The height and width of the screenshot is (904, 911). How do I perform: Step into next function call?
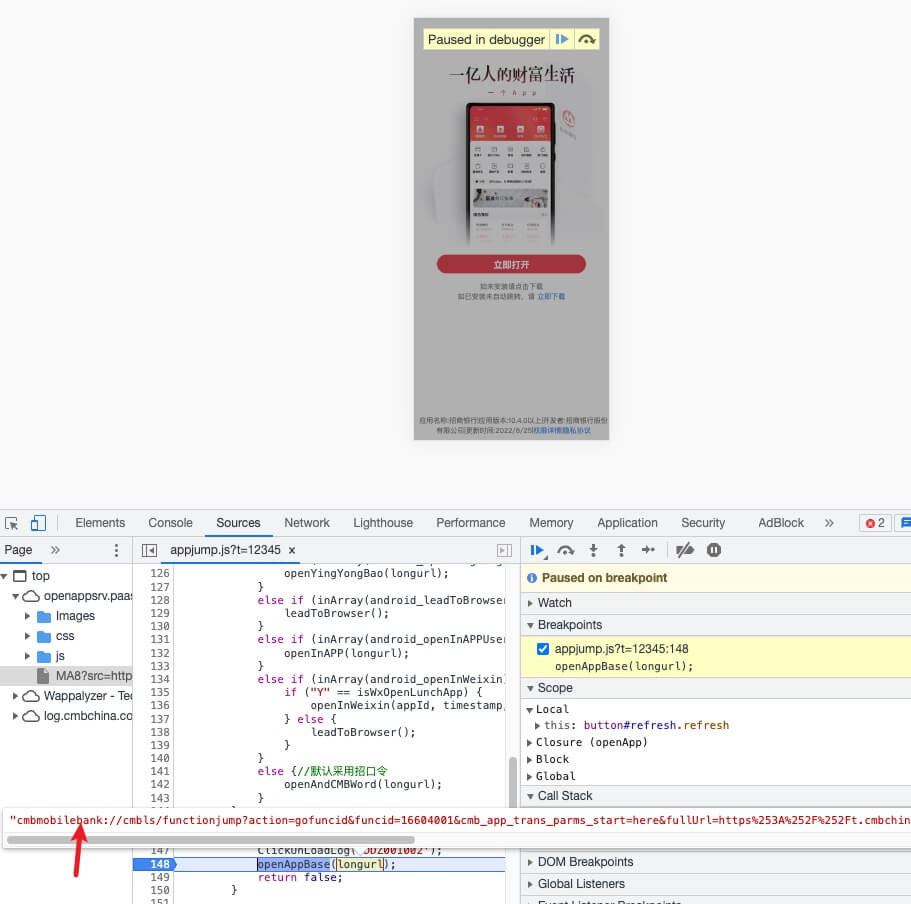(x=593, y=550)
